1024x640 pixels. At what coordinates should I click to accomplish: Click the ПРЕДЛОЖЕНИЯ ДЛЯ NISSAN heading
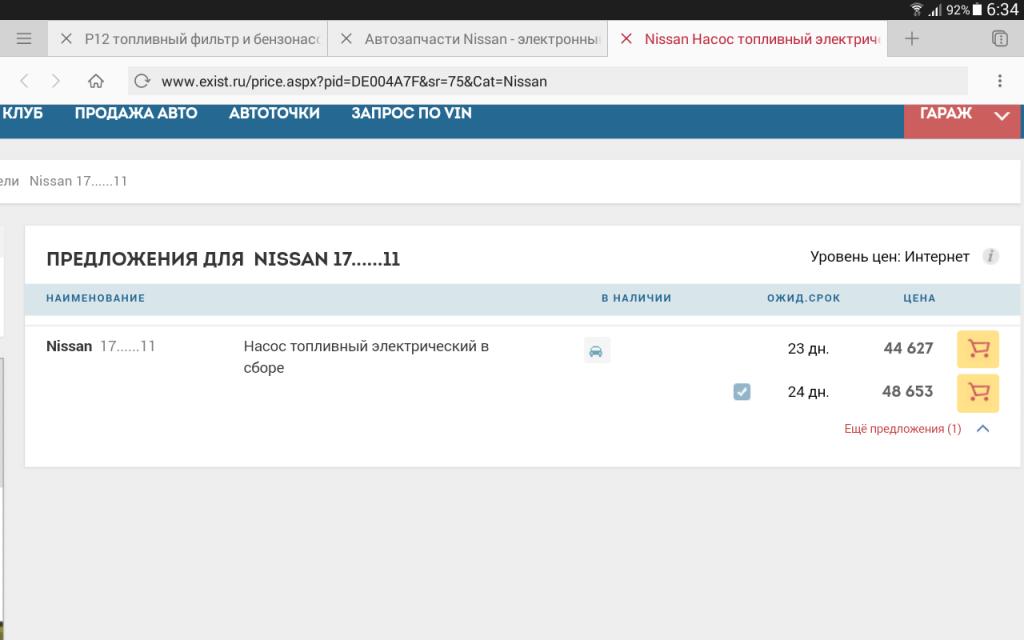[223, 259]
